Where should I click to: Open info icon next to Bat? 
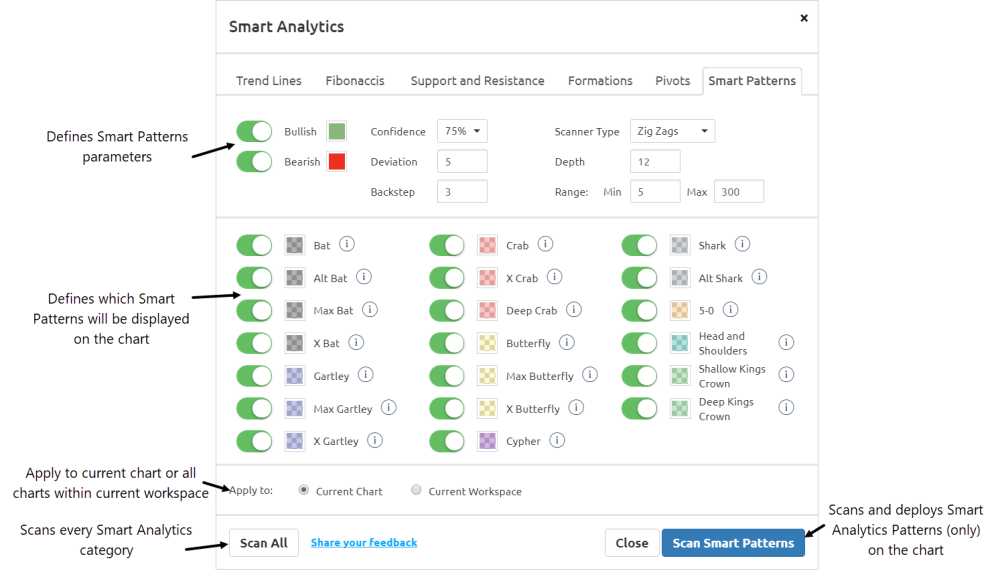point(346,244)
